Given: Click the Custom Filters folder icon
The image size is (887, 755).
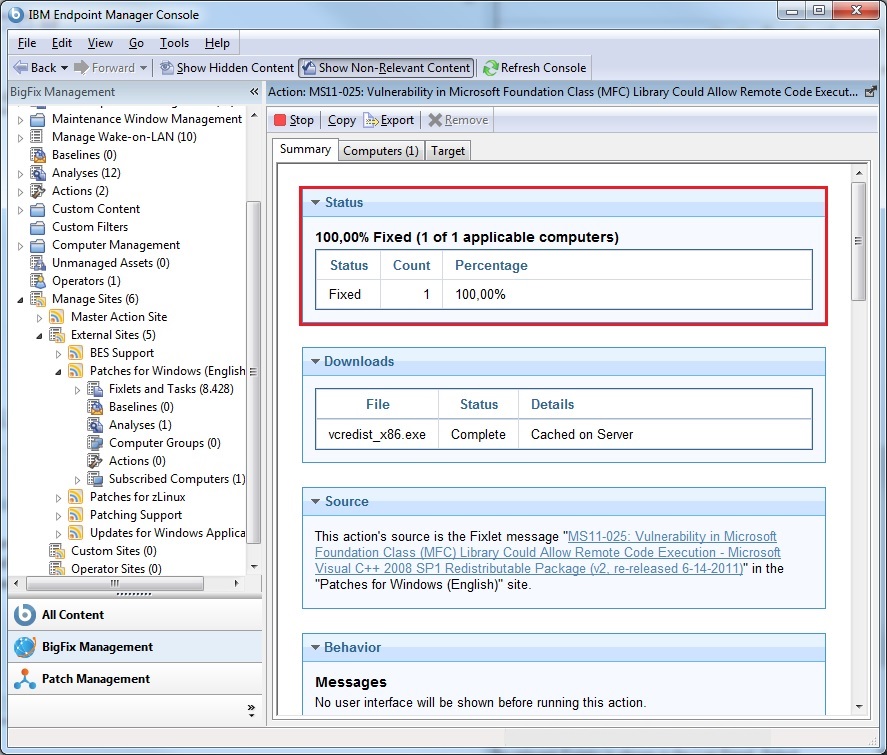Looking at the screenshot, I should click(x=38, y=227).
